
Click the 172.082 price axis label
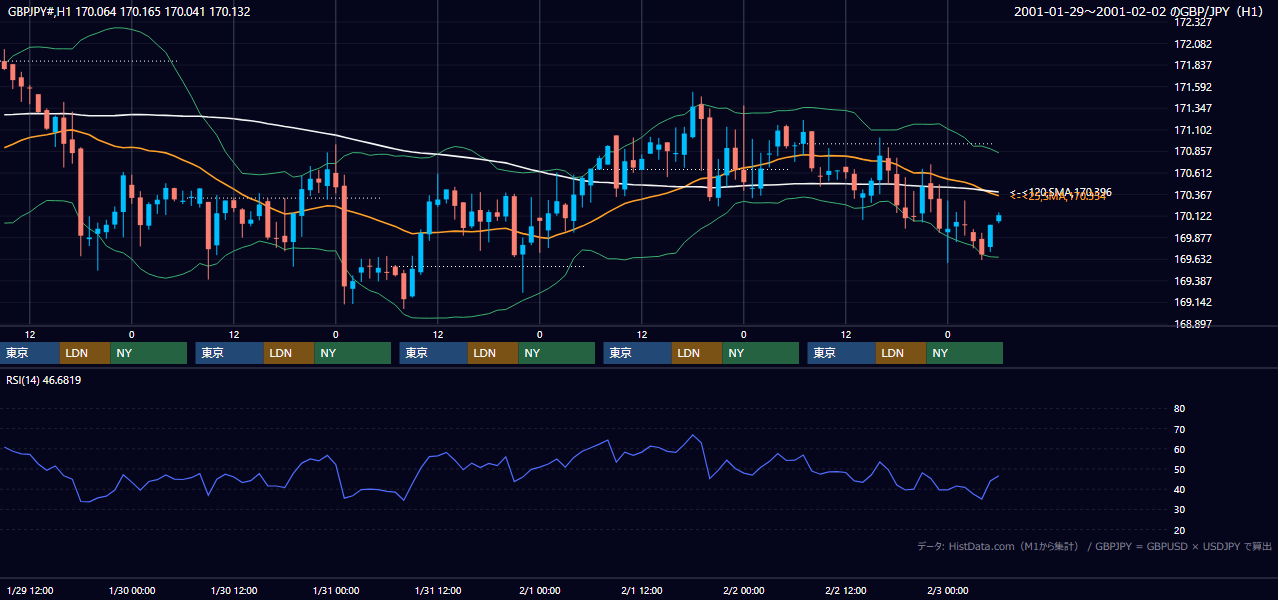[1194, 44]
